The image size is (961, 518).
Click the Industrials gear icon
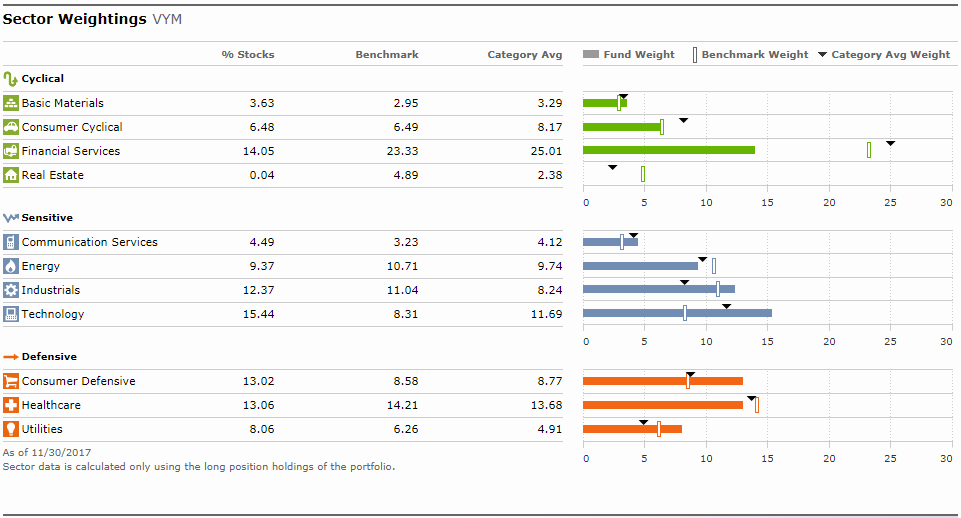coord(11,290)
